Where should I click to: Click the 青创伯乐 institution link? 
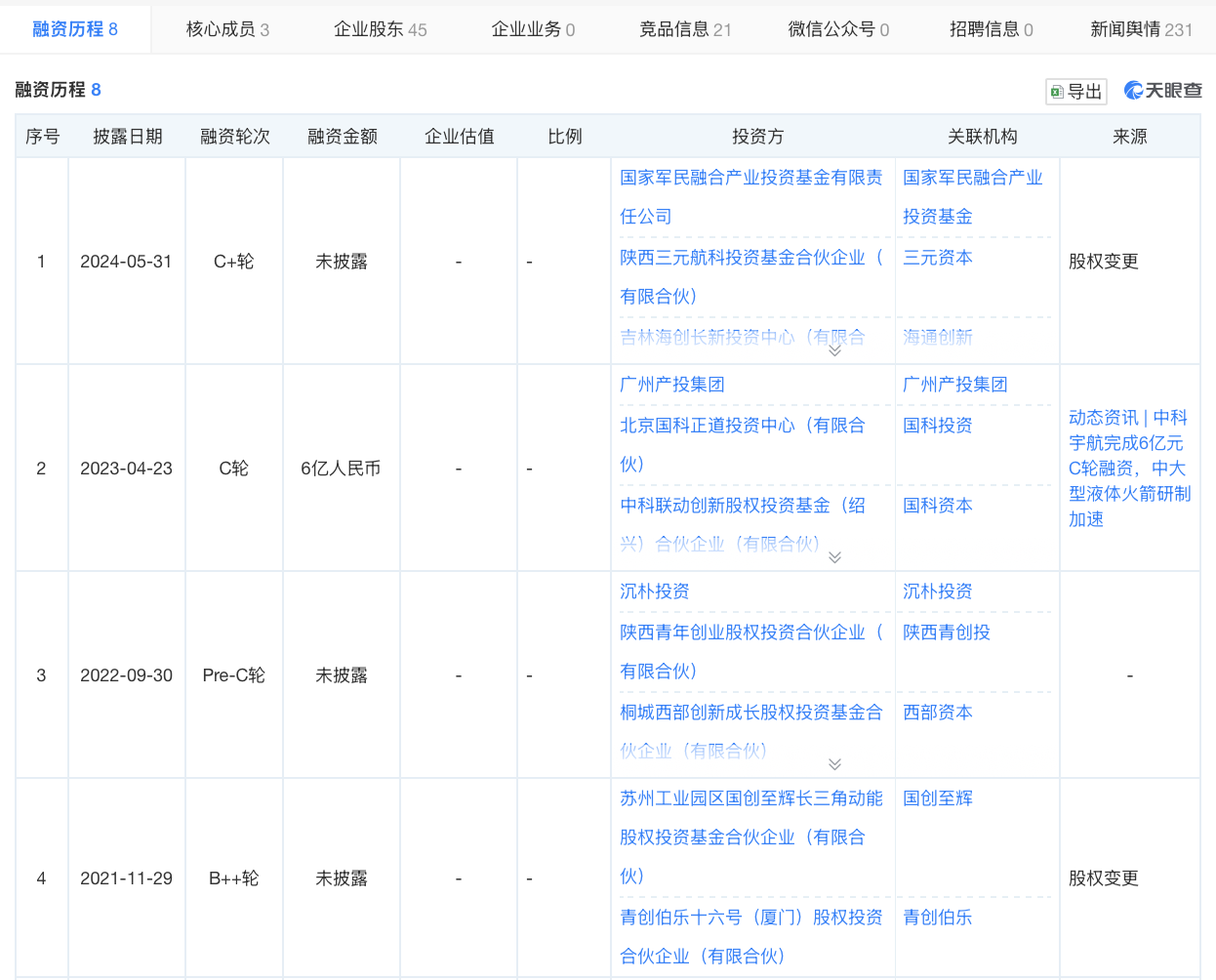click(937, 918)
